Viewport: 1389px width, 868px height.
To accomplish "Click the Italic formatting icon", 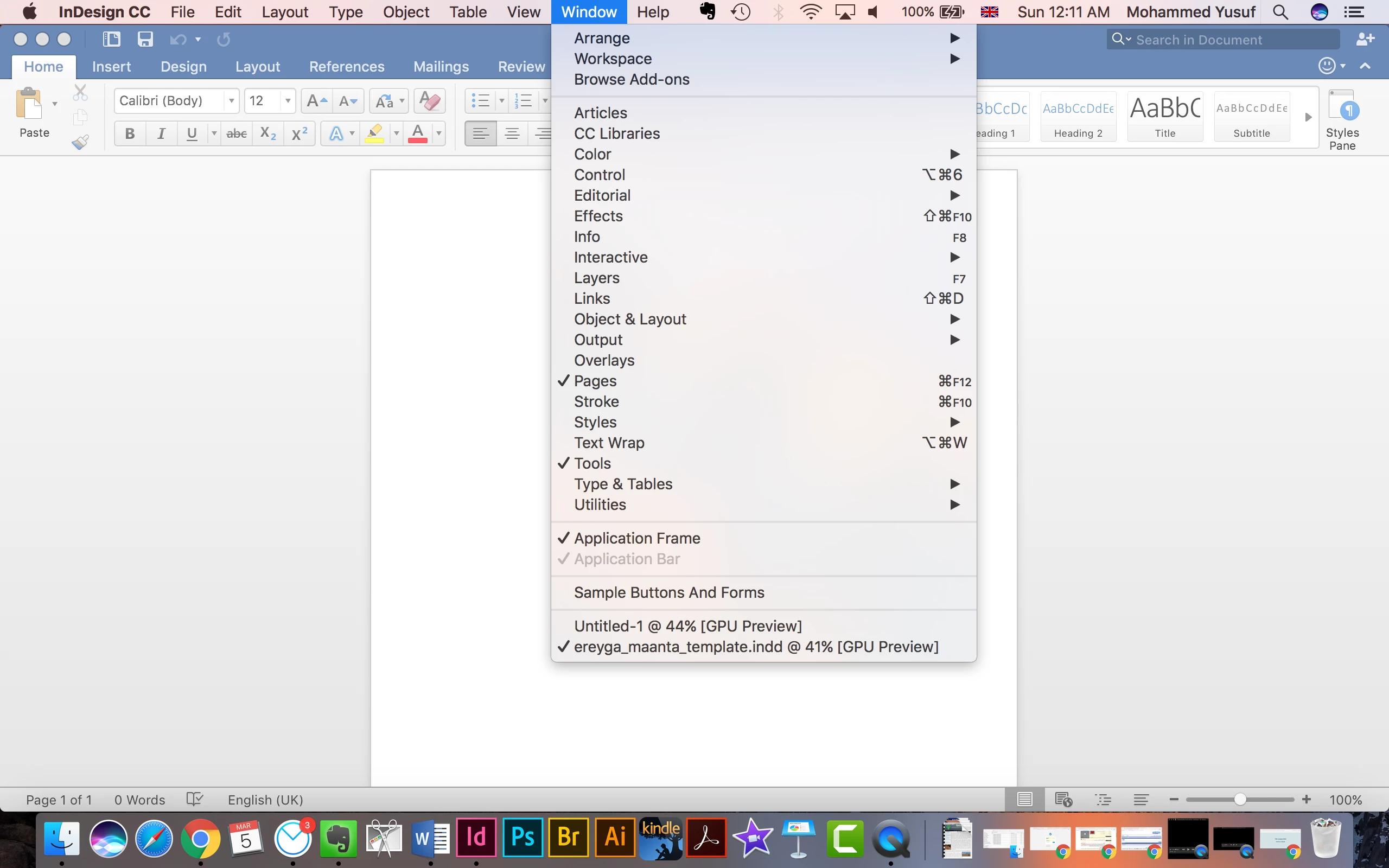I will tap(161, 134).
